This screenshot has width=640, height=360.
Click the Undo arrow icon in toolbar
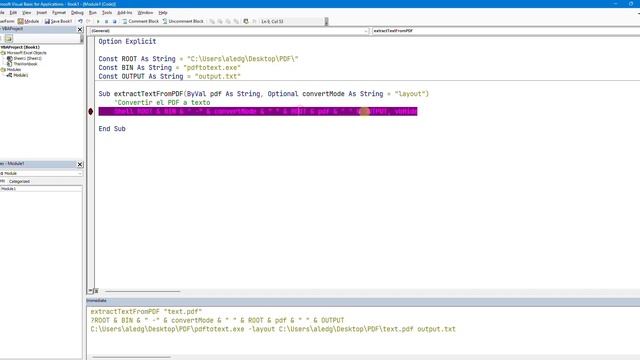coord(80,21)
